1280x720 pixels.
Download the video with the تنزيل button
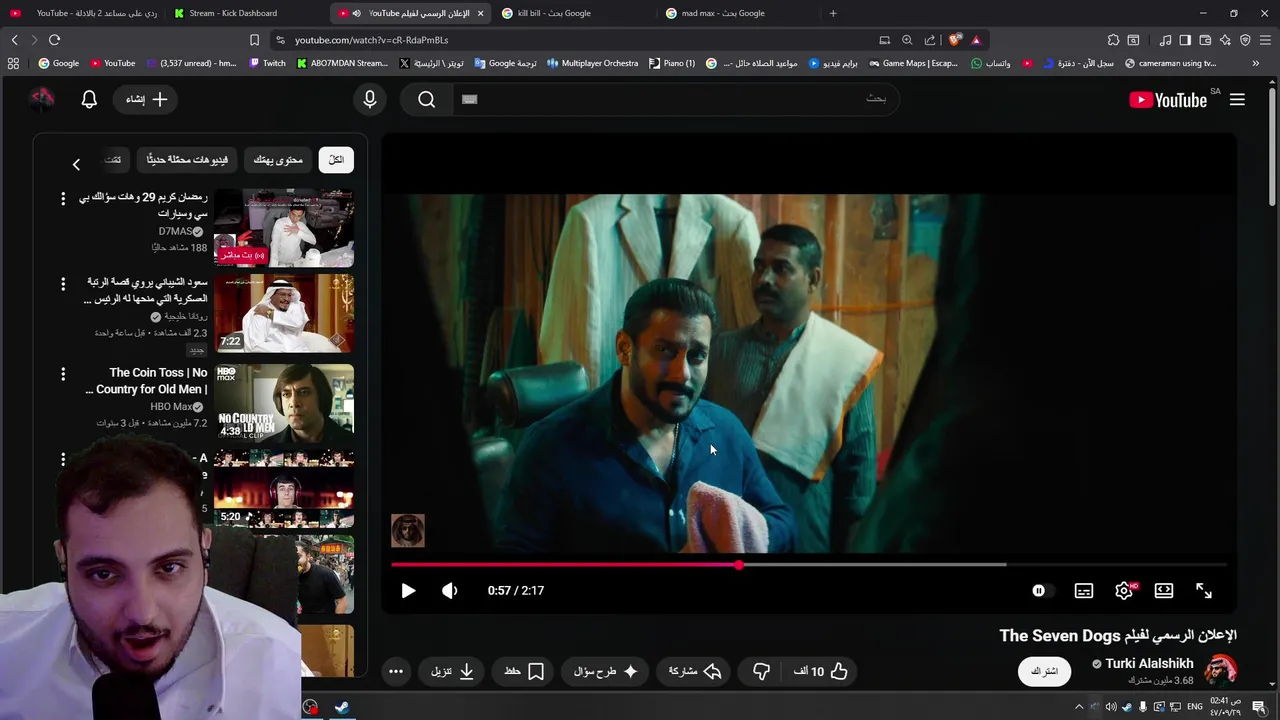[452, 672]
